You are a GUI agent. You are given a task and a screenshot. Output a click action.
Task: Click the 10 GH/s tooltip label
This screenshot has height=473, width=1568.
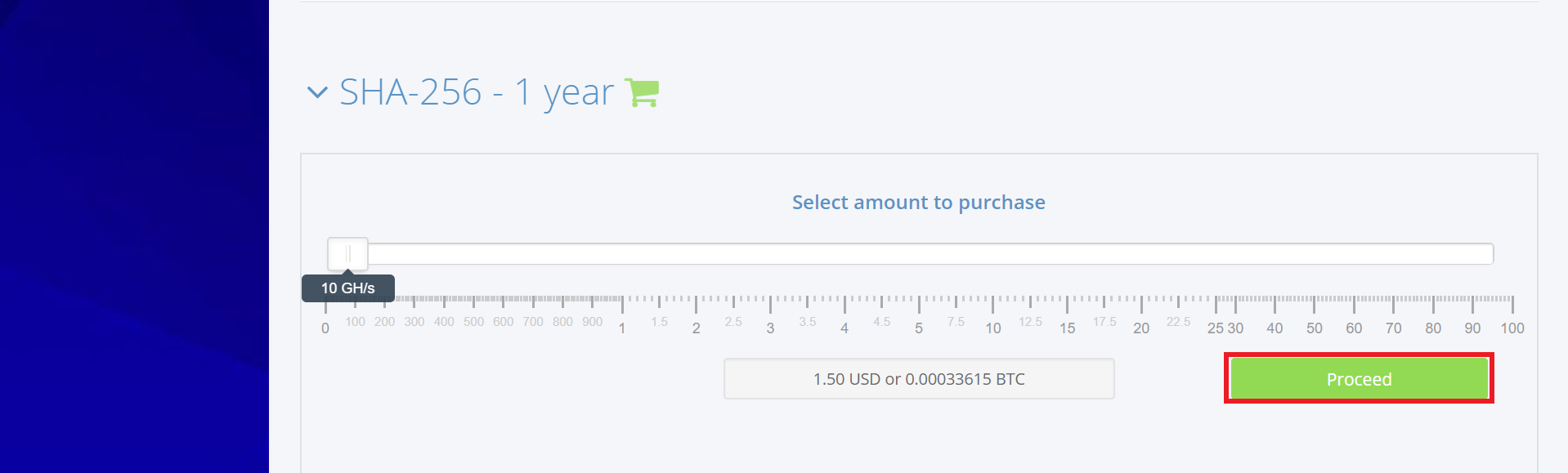pyautogui.click(x=348, y=288)
